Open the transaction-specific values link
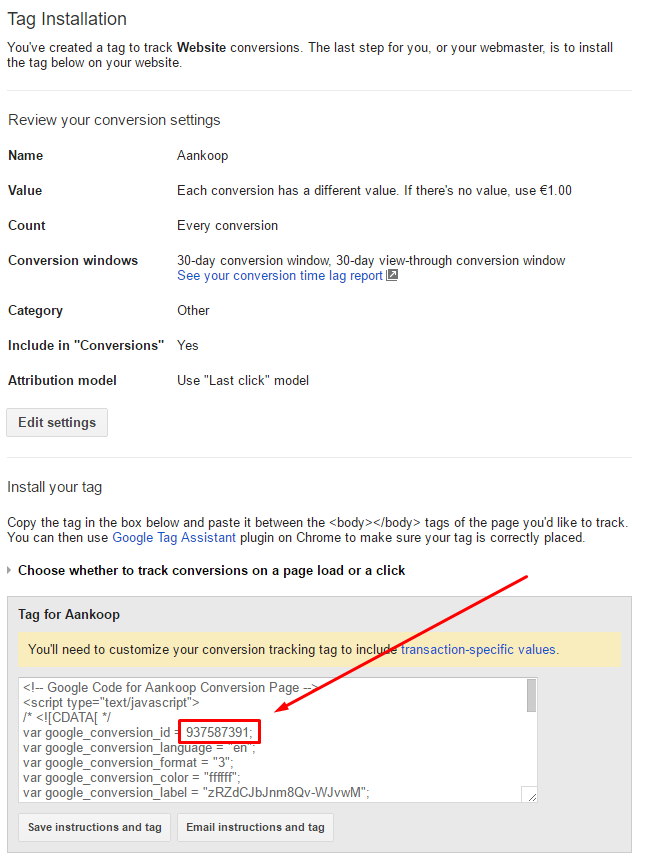Screen dimensions: 649x864 (479, 649)
